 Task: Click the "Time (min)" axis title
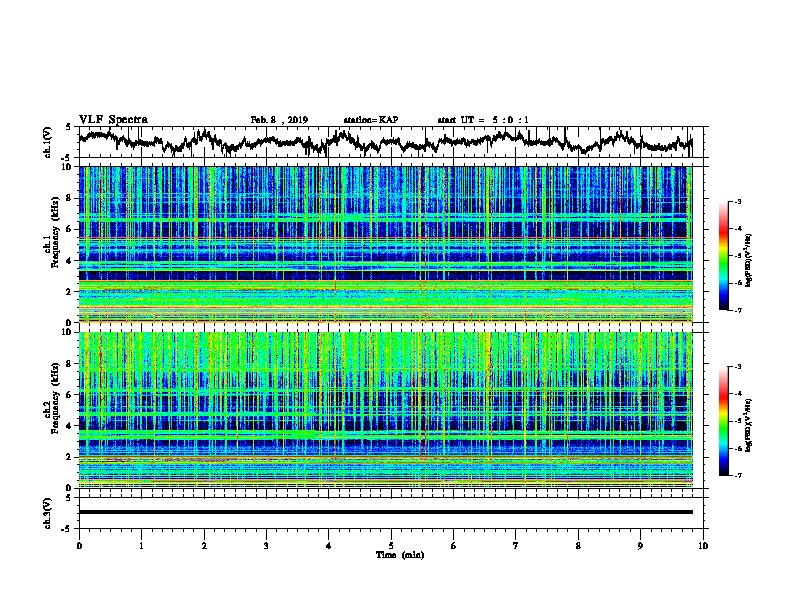tap(400, 555)
